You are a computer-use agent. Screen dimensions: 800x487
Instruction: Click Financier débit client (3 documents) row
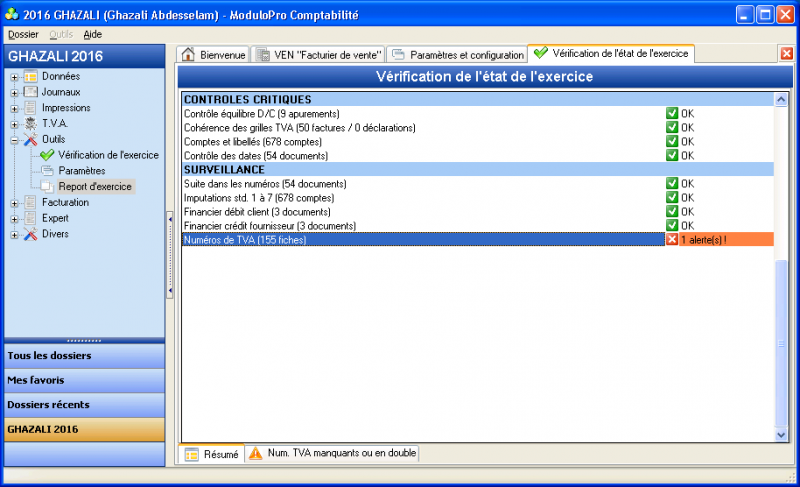pyautogui.click(x=423, y=212)
